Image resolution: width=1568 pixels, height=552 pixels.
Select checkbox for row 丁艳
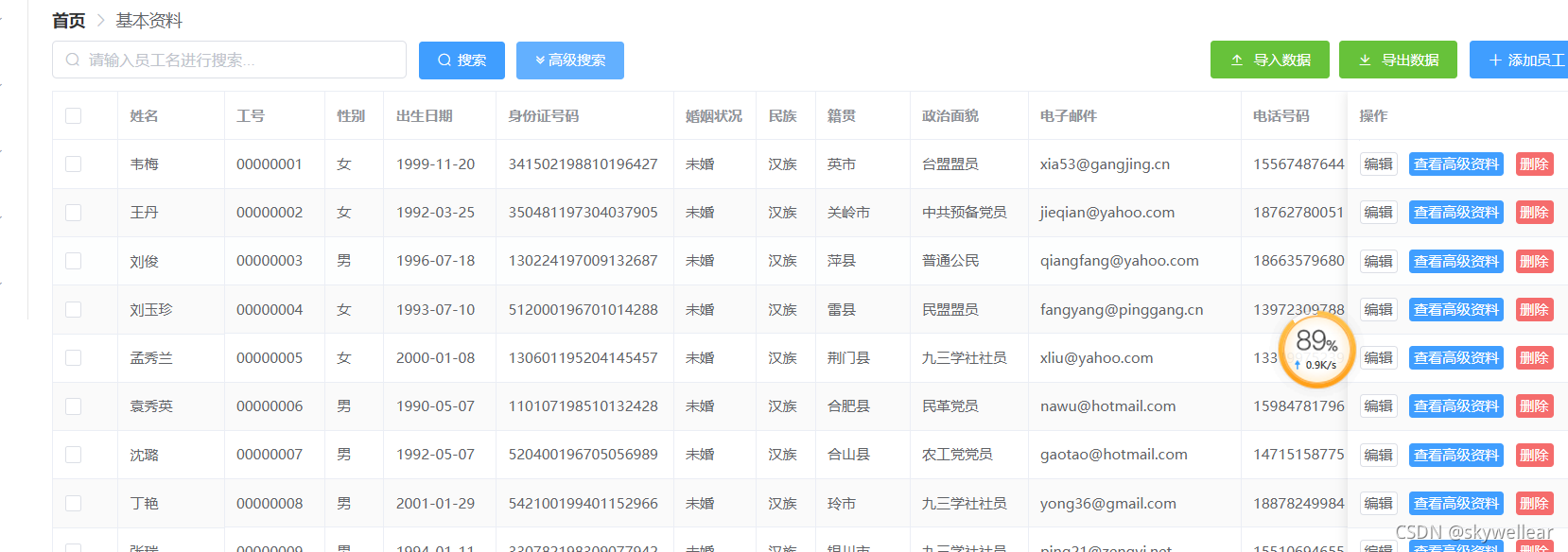point(73,503)
